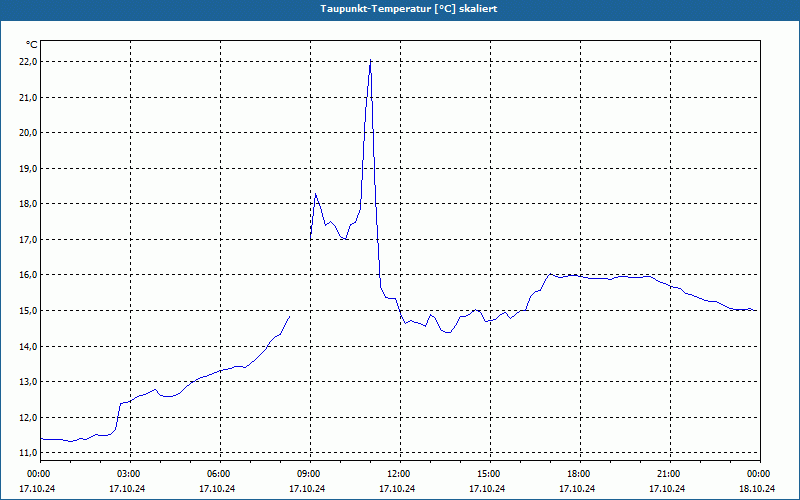The height and width of the screenshot is (500, 800).
Task: Select the 18.10.24 date label
Action: (757, 488)
